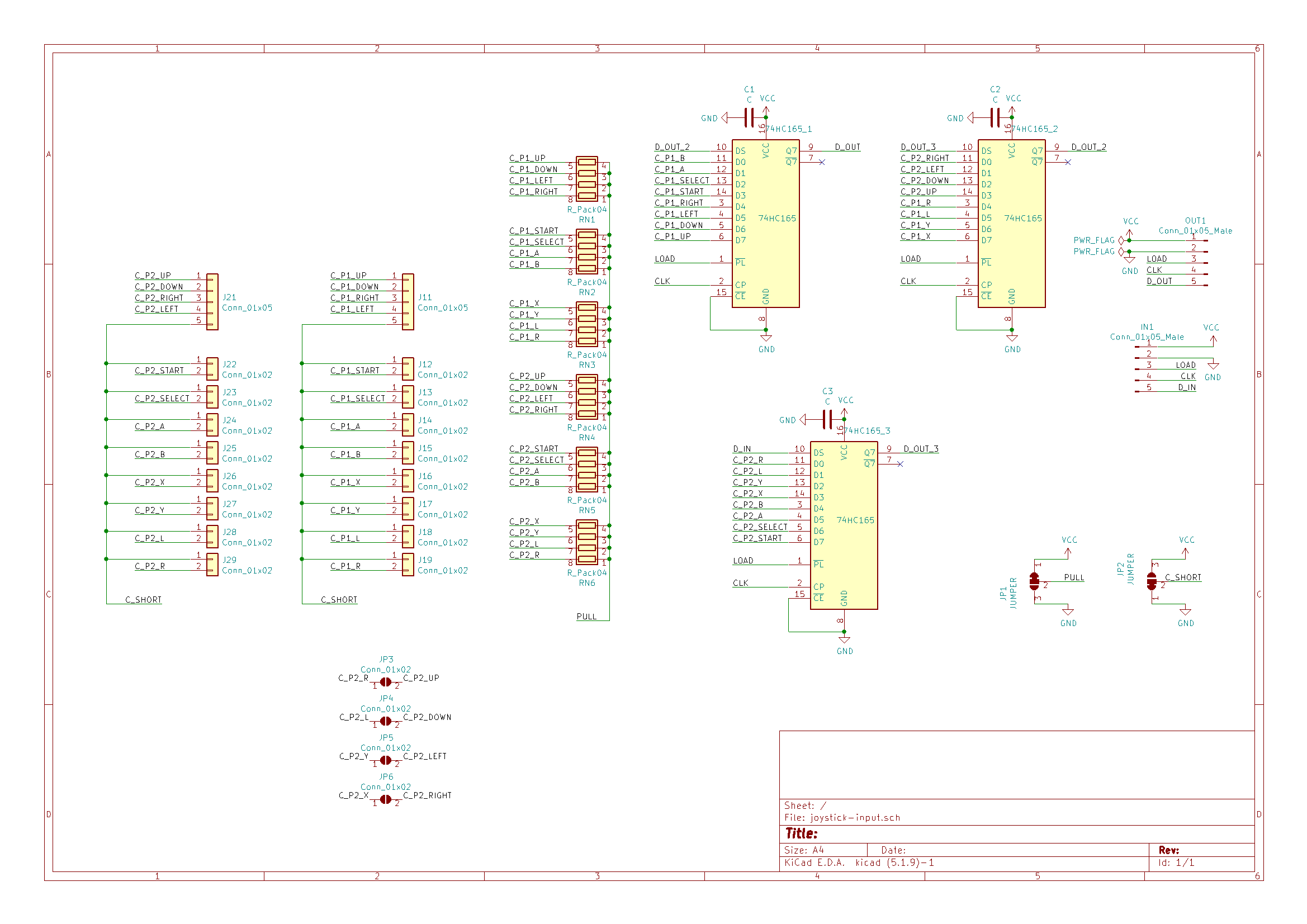This screenshot has width=1307, height=924.
Task: Select the C2 capacitor symbol
Action: (995, 118)
